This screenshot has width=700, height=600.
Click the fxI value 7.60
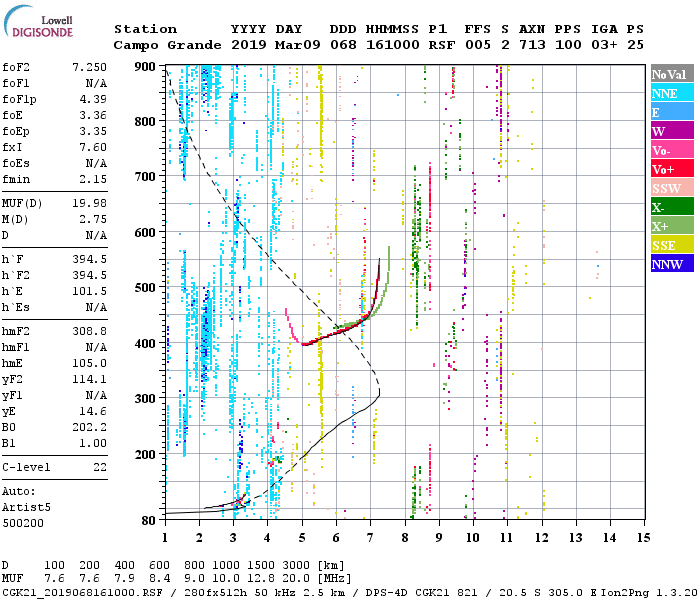click(x=93, y=147)
